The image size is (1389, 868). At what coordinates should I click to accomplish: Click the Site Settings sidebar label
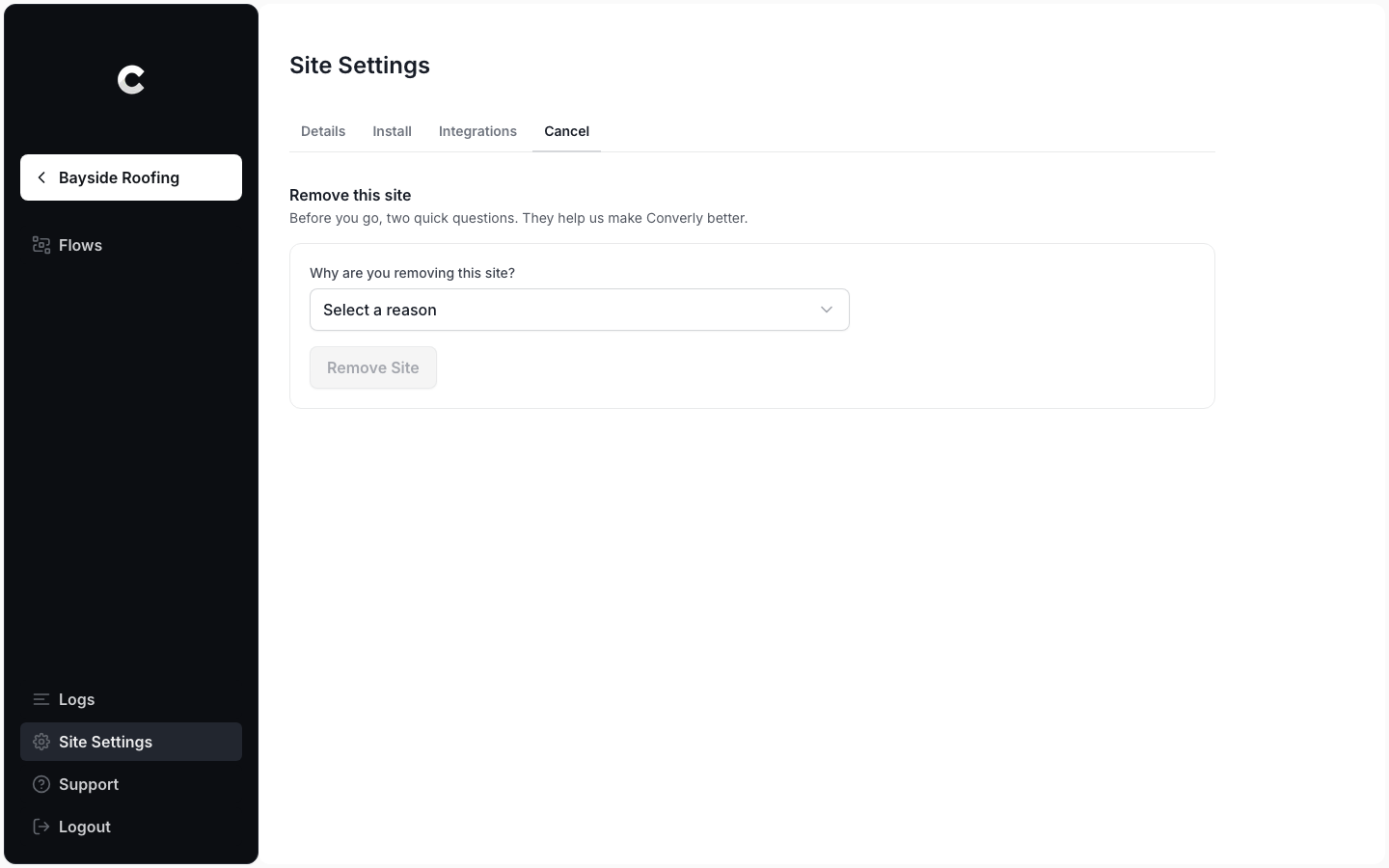(x=105, y=742)
